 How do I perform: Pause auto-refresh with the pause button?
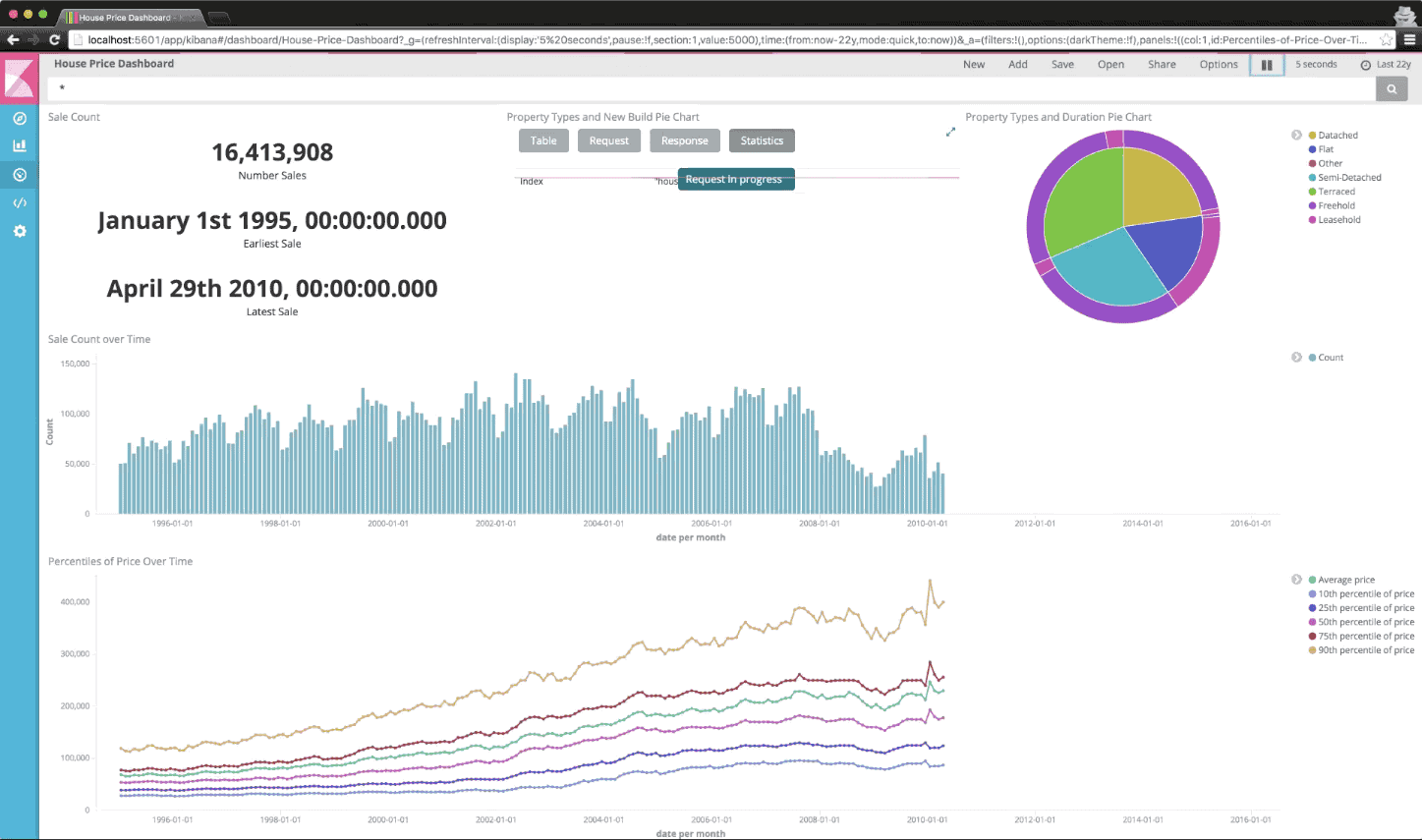(1267, 65)
